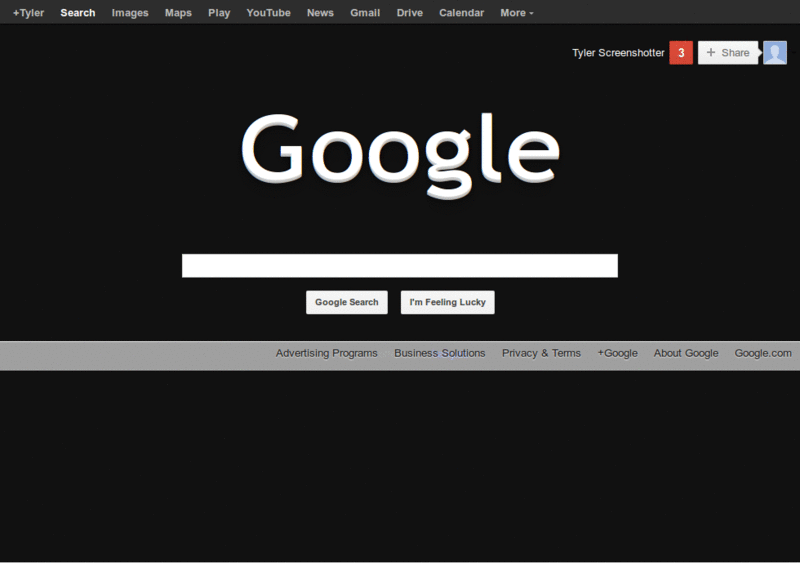Open Privacy & Terms footer link

pyautogui.click(x=541, y=353)
